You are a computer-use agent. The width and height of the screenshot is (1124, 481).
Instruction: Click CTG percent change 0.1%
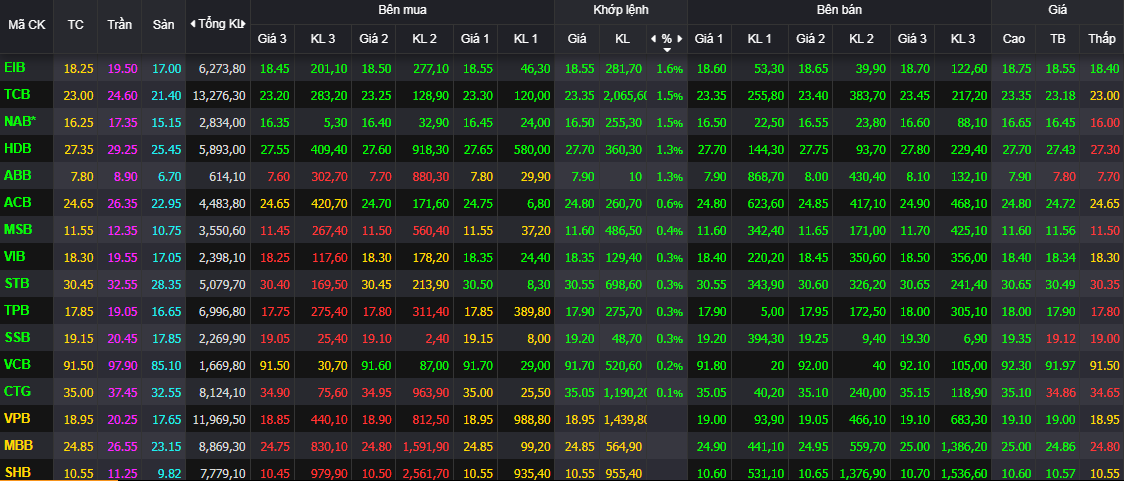tap(670, 392)
